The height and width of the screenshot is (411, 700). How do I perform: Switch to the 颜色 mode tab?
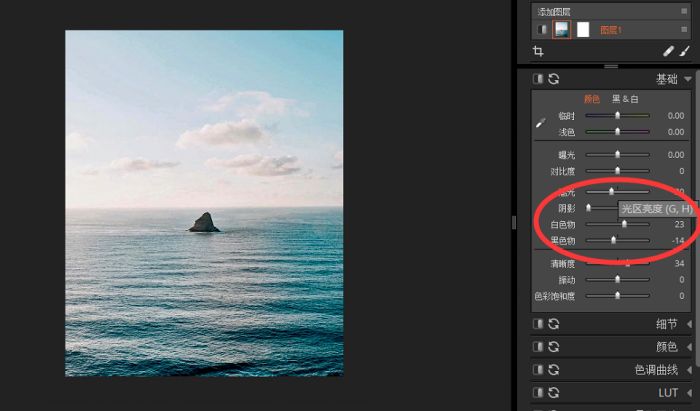click(x=591, y=99)
